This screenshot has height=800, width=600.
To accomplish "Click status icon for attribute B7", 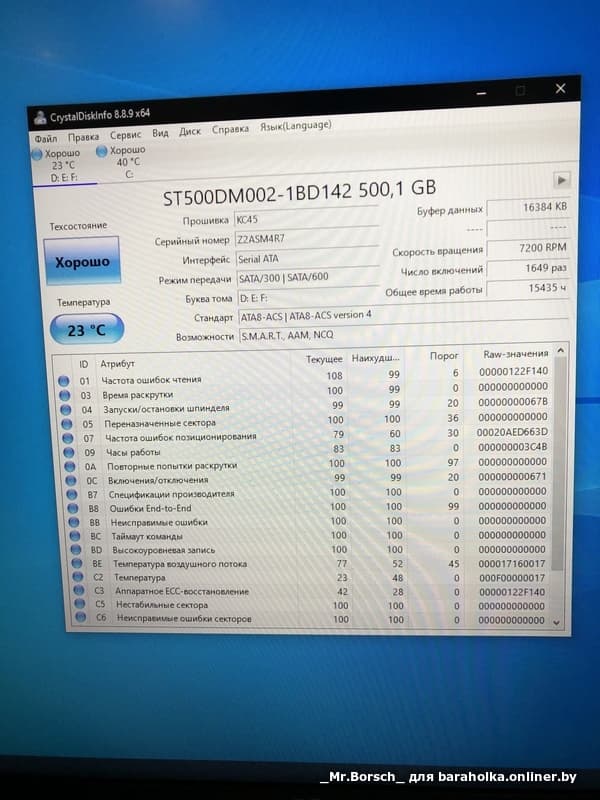I will click(x=72, y=495).
